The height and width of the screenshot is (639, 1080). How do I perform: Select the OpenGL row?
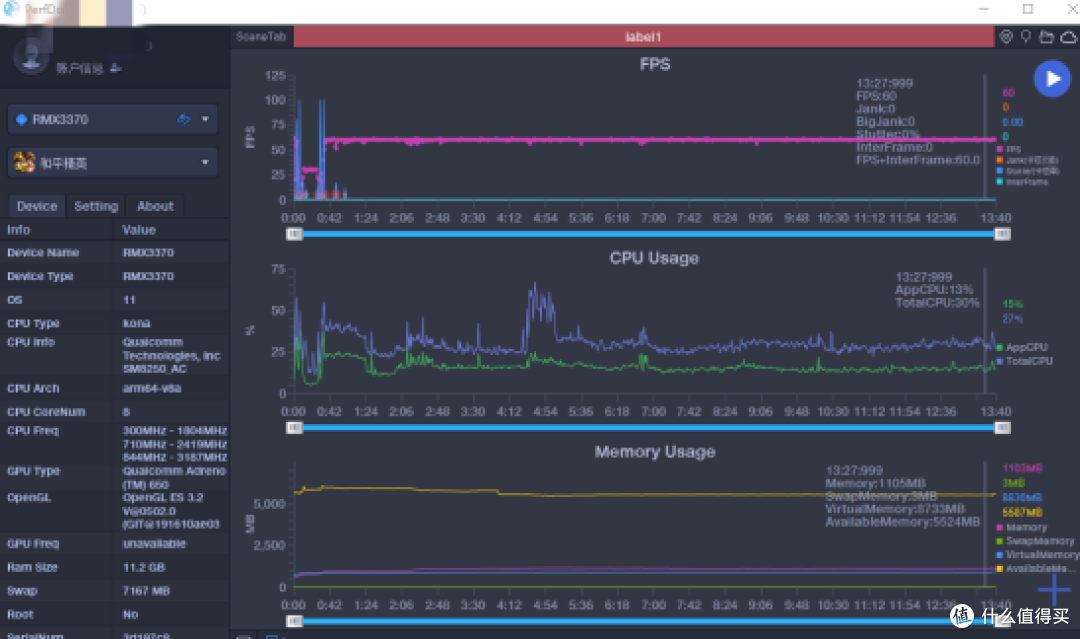(x=114, y=511)
